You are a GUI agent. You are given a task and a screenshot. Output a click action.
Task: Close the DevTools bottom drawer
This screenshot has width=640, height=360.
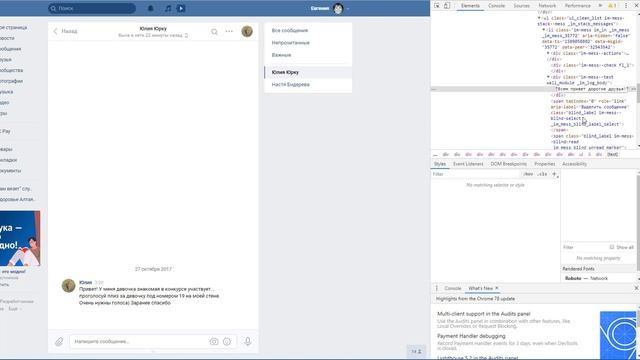[636, 288]
